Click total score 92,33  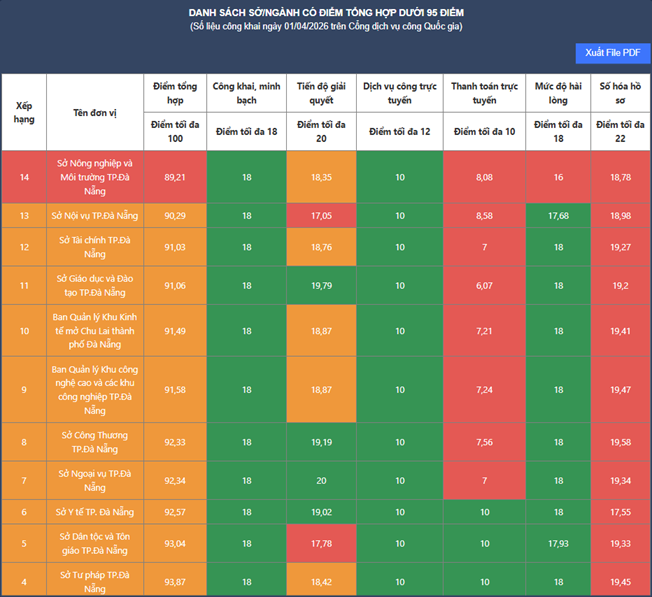coord(175,442)
